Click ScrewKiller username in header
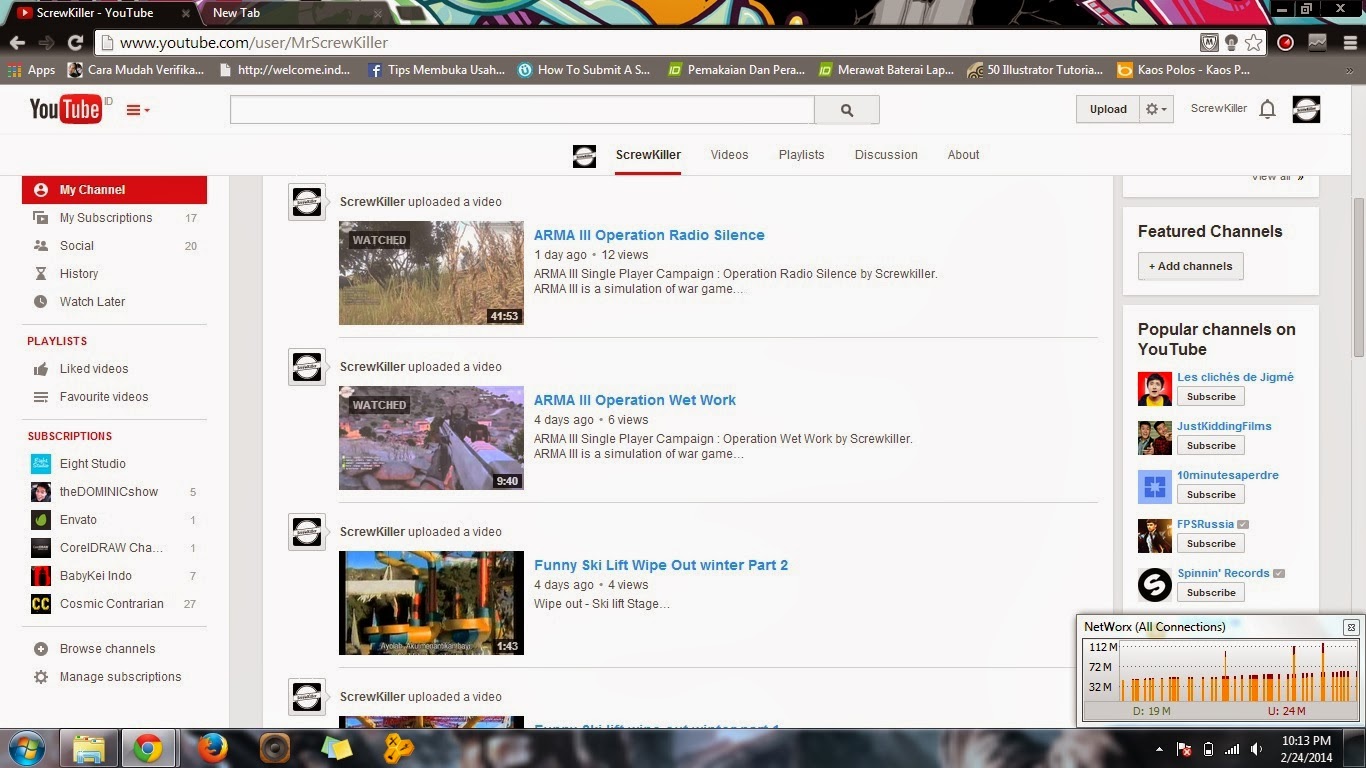The image size is (1366, 768). (1218, 108)
